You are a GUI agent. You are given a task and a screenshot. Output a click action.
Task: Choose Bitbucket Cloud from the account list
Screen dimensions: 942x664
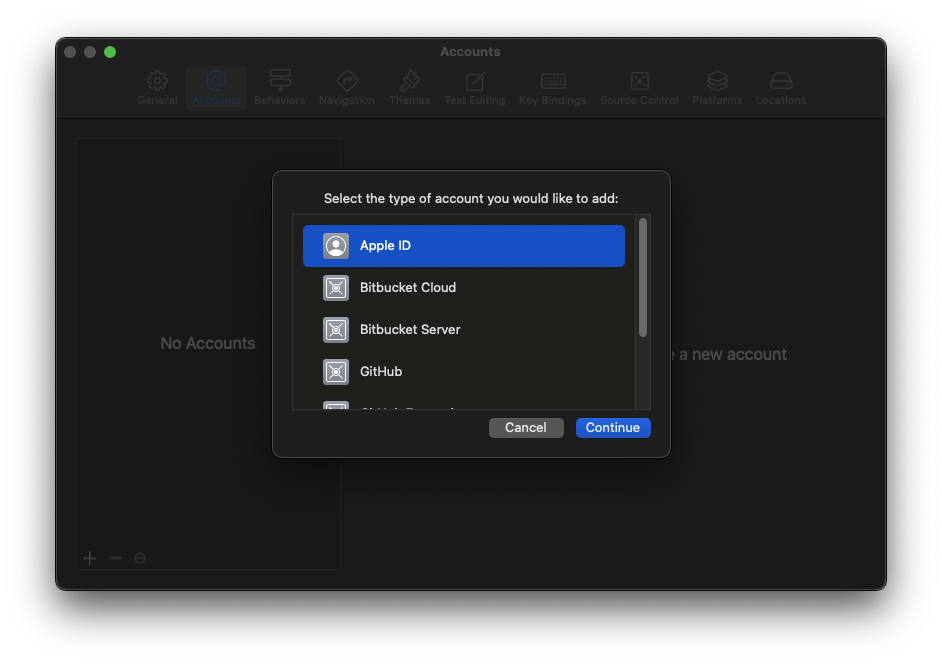[464, 288]
